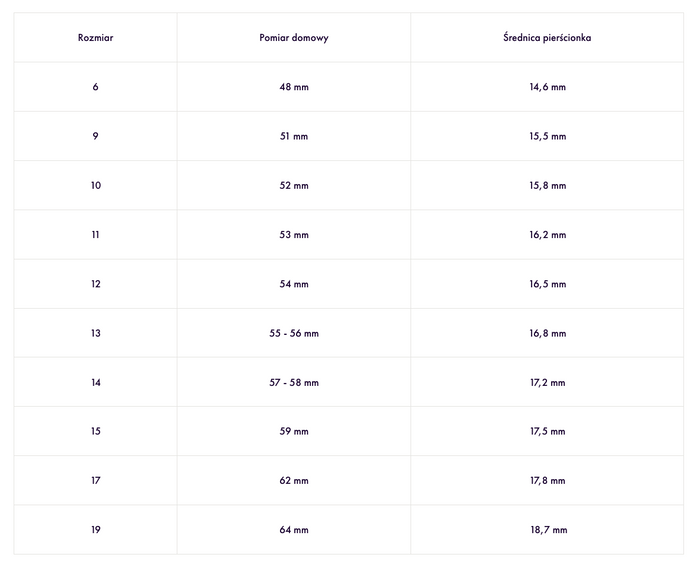
Task: Select the "15,5 mm" diameter value
Action: (547, 136)
